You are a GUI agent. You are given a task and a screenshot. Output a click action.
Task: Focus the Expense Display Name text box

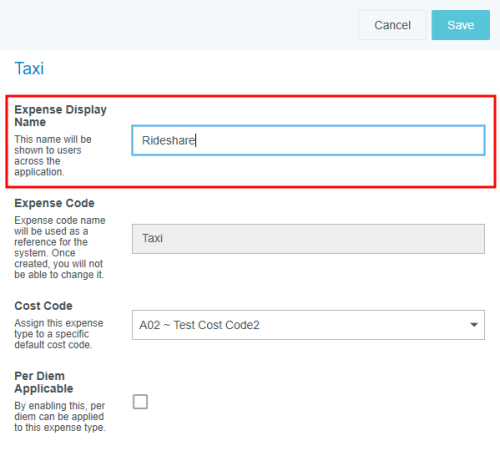308,140
